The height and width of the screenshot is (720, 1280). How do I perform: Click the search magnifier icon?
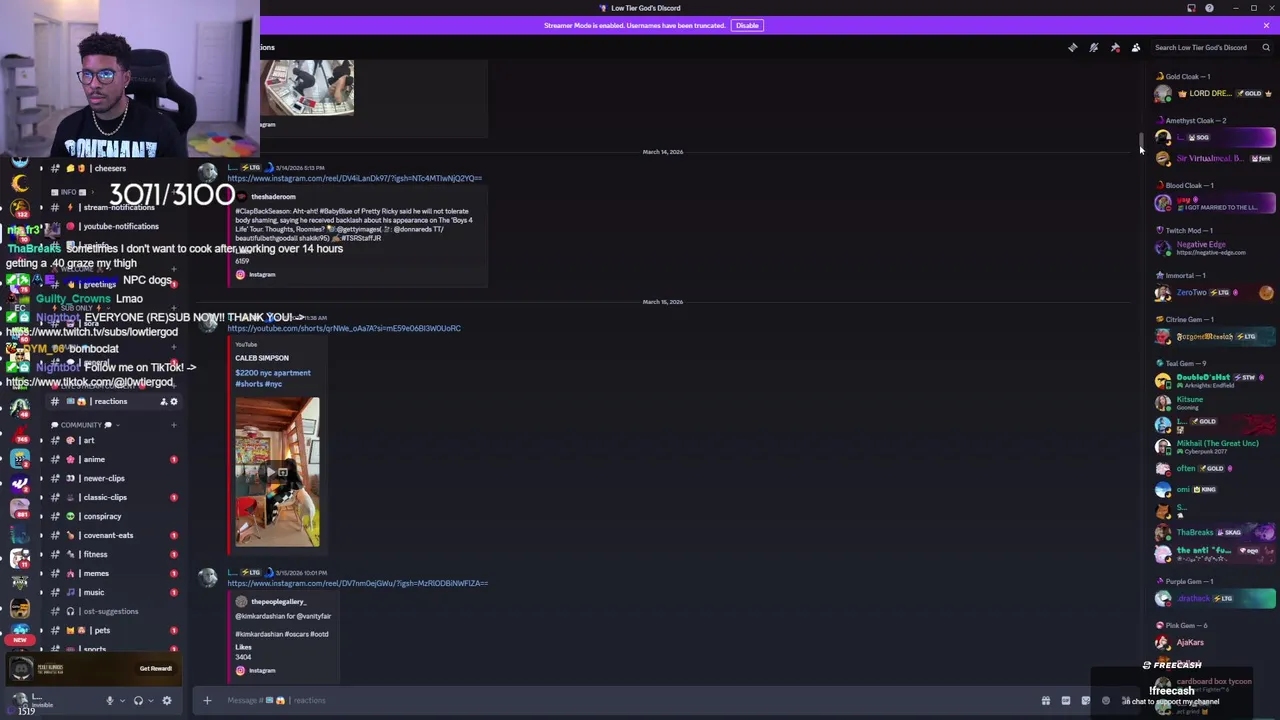[1266, 47]
